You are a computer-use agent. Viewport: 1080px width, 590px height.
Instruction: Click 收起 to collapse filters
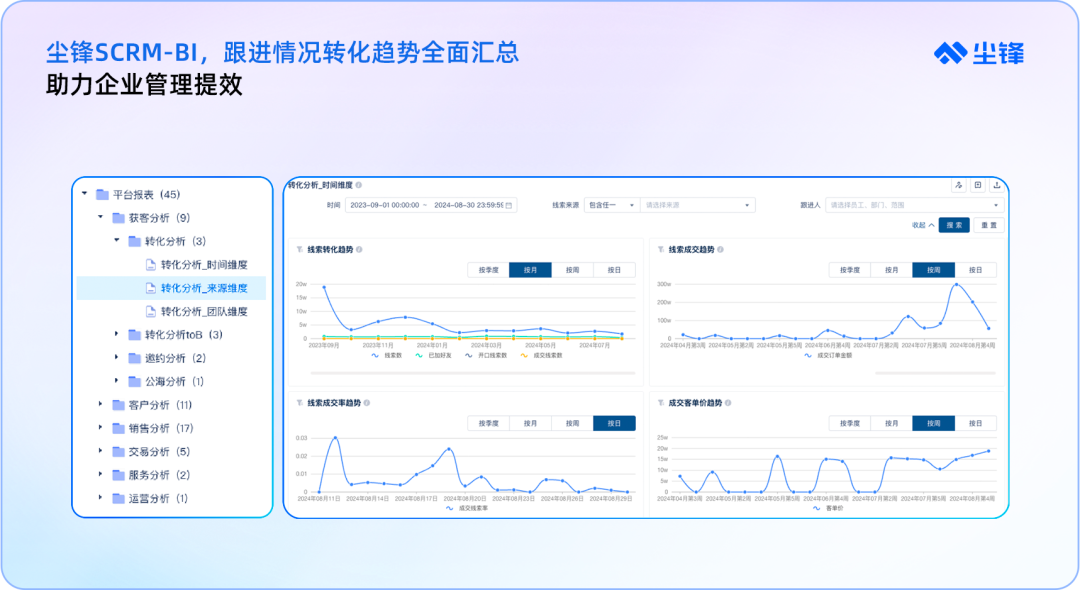coord(923,225)
